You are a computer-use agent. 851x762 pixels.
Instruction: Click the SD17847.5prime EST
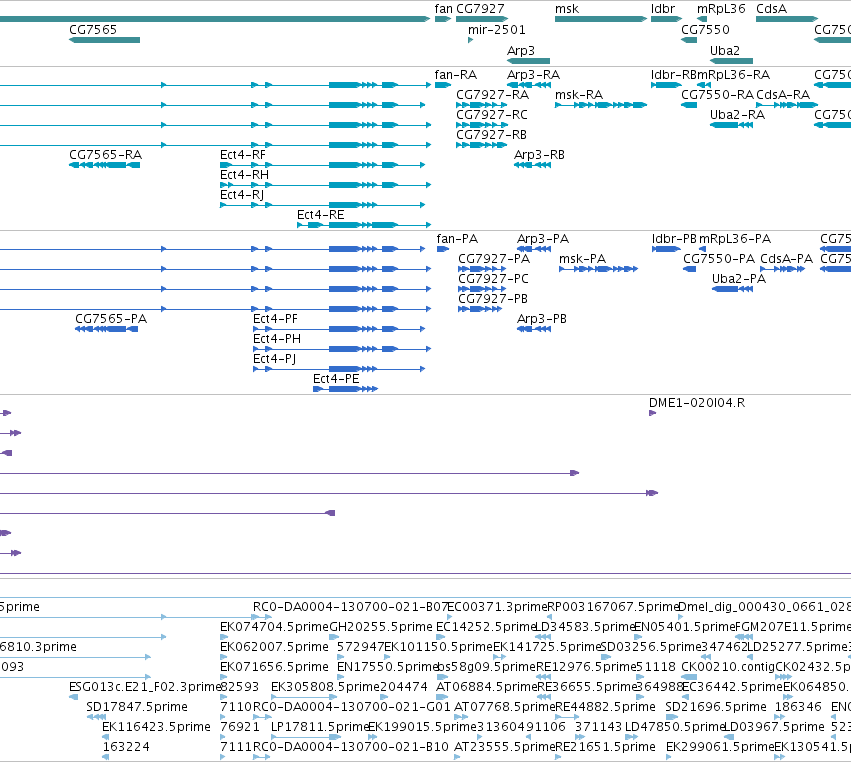96,717
